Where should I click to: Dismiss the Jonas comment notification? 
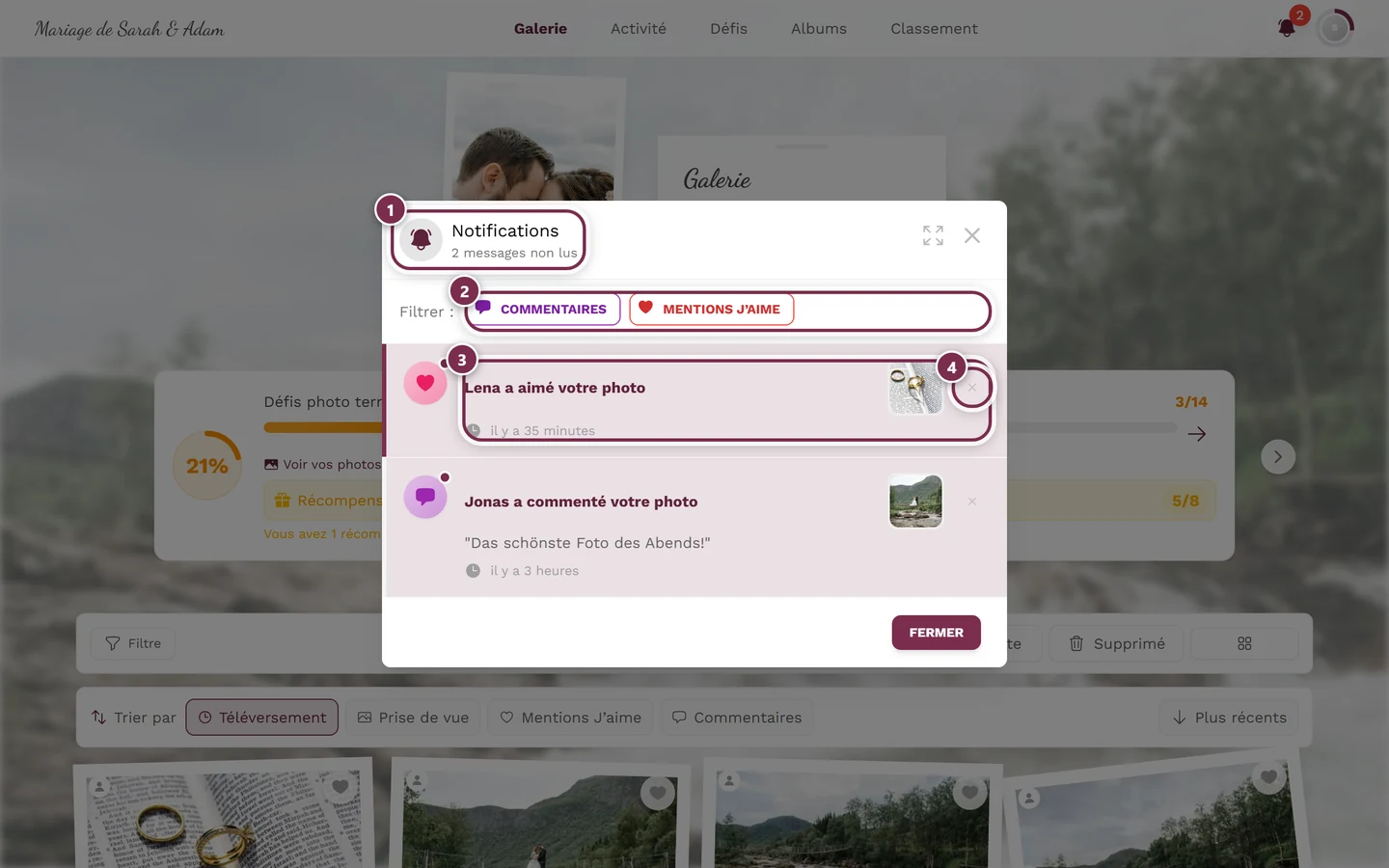point(972,502)
